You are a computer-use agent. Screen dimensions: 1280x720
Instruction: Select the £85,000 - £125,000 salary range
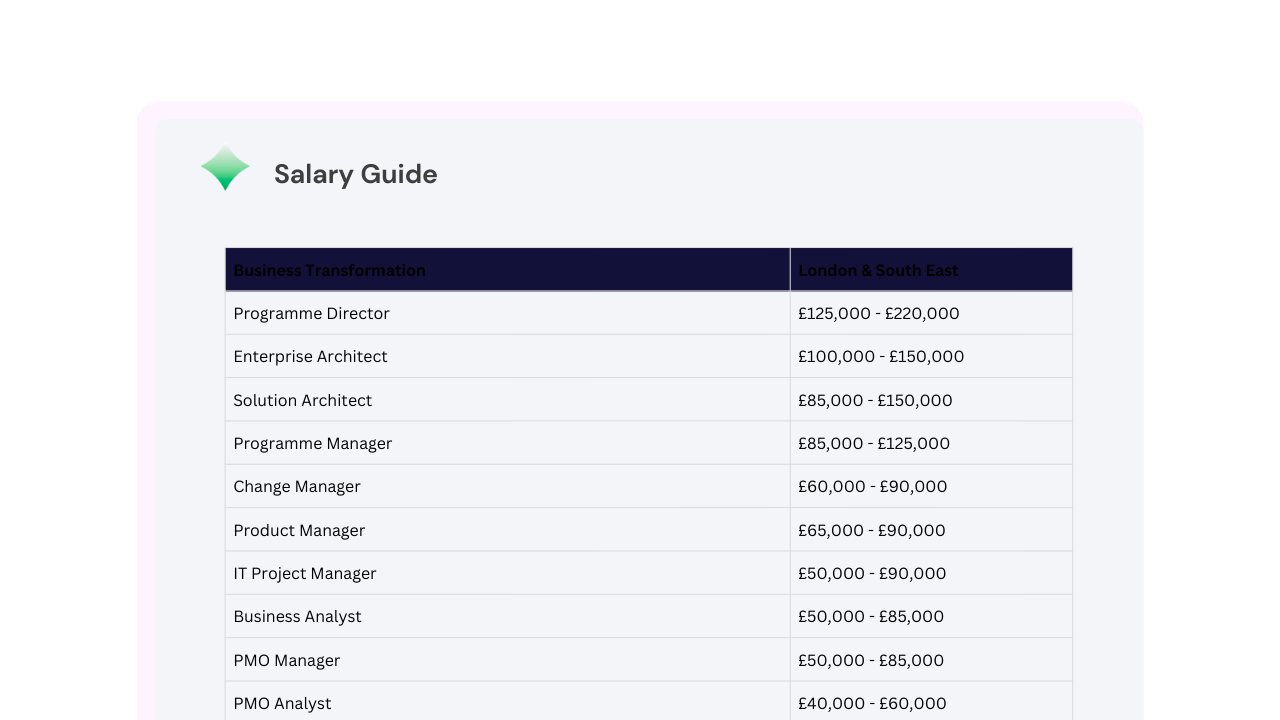874,443
